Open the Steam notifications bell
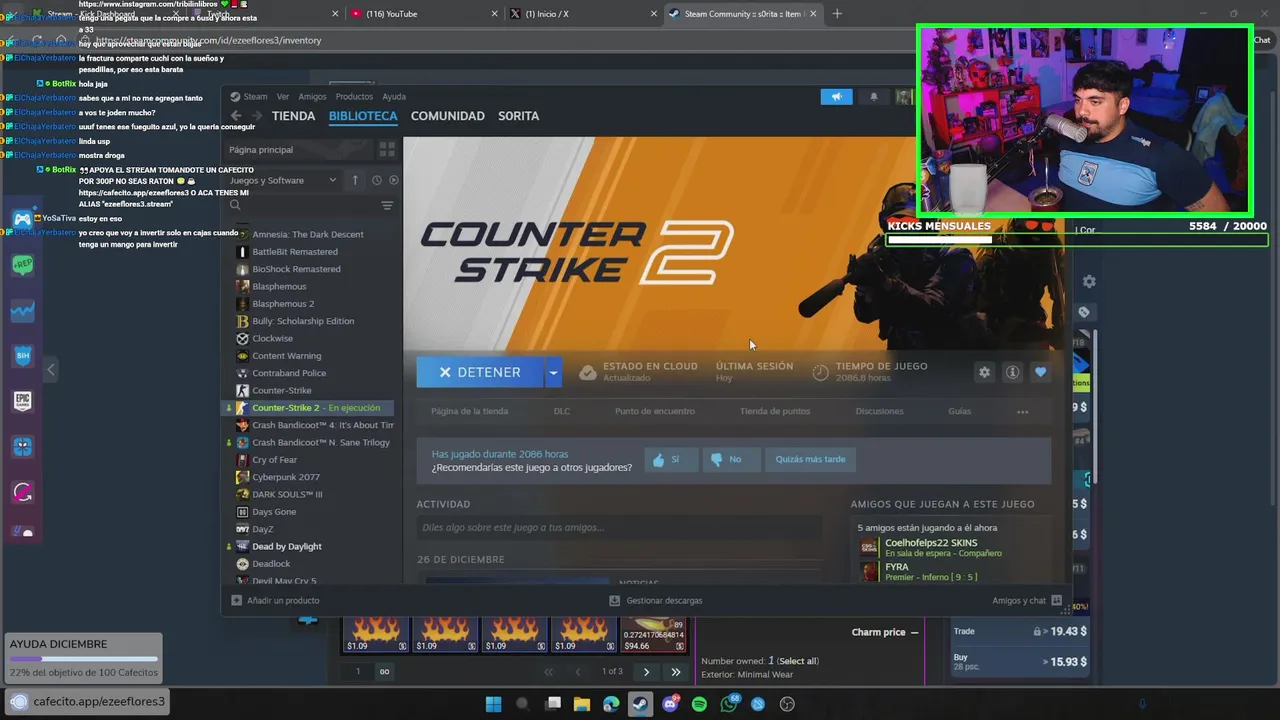 873,97
